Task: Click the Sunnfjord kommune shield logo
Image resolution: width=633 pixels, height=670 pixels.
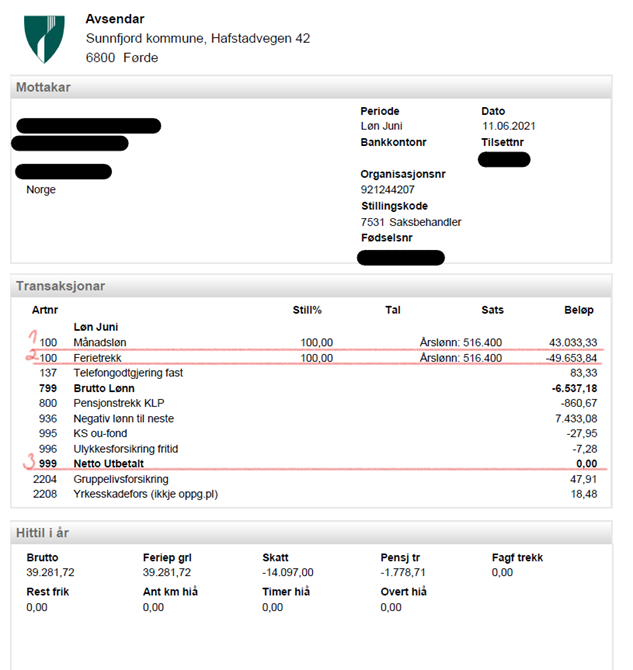Action: click(x=44, y=39)
